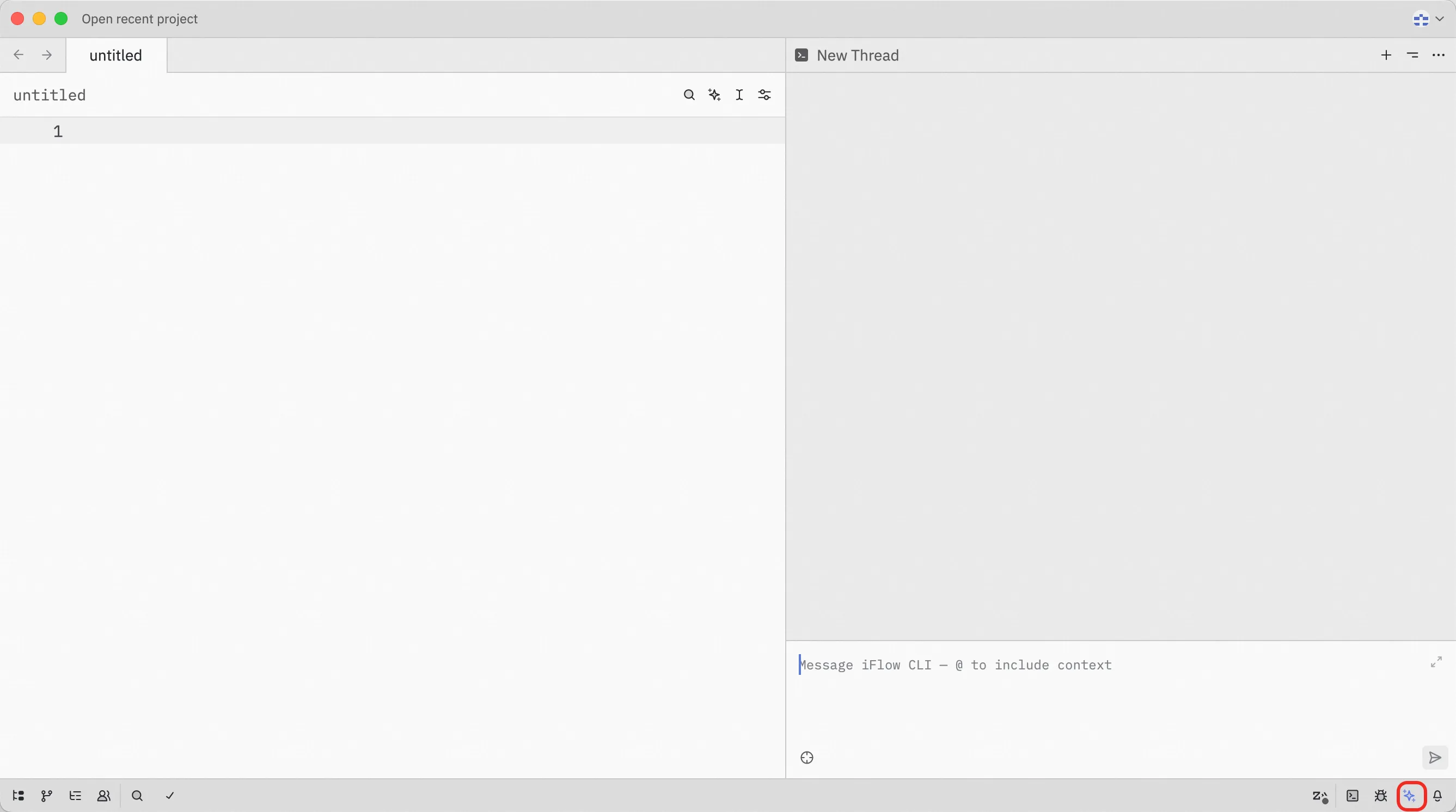Toggle selections text-cursor toolbar icon

739,95
